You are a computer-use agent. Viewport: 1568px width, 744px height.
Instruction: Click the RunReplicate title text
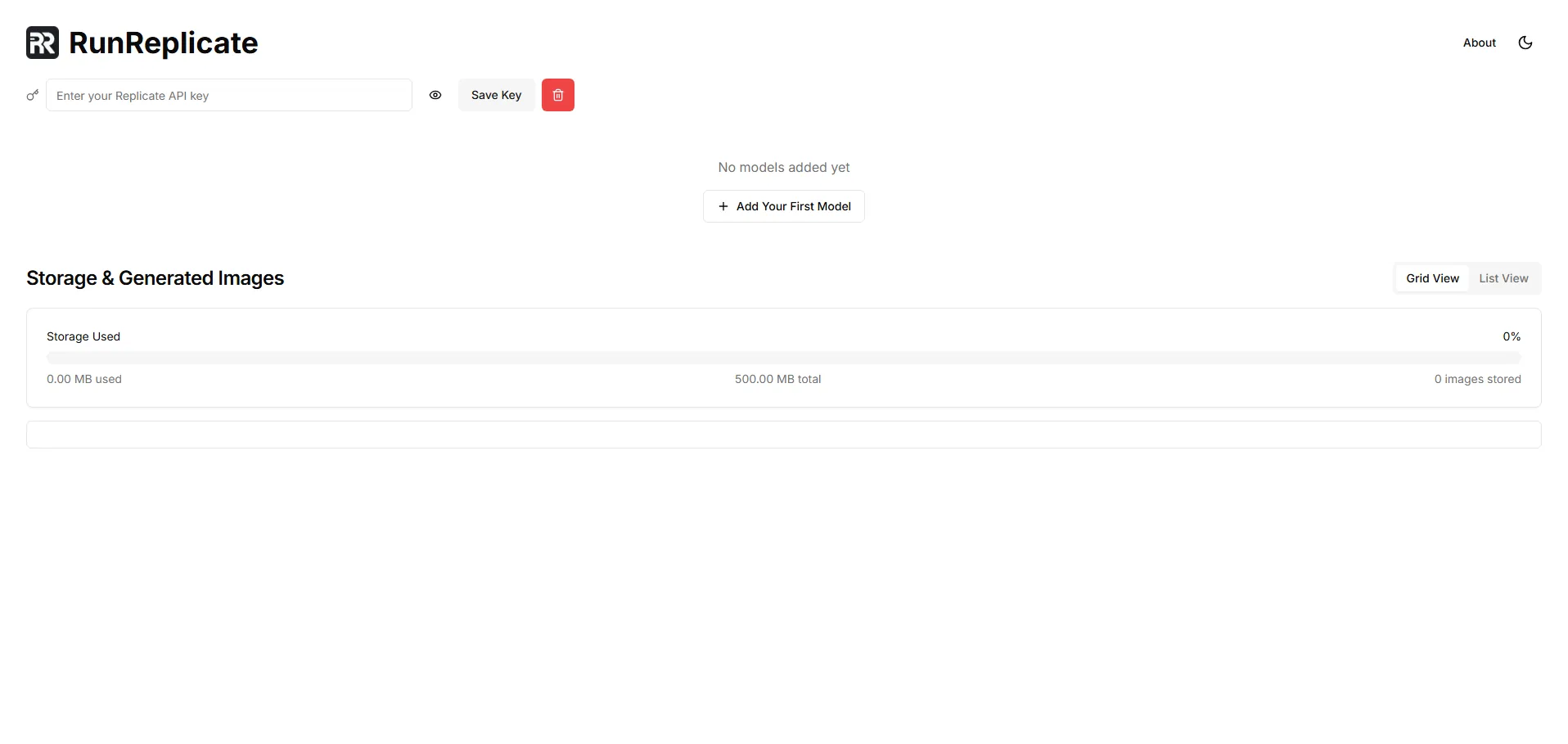163,43
